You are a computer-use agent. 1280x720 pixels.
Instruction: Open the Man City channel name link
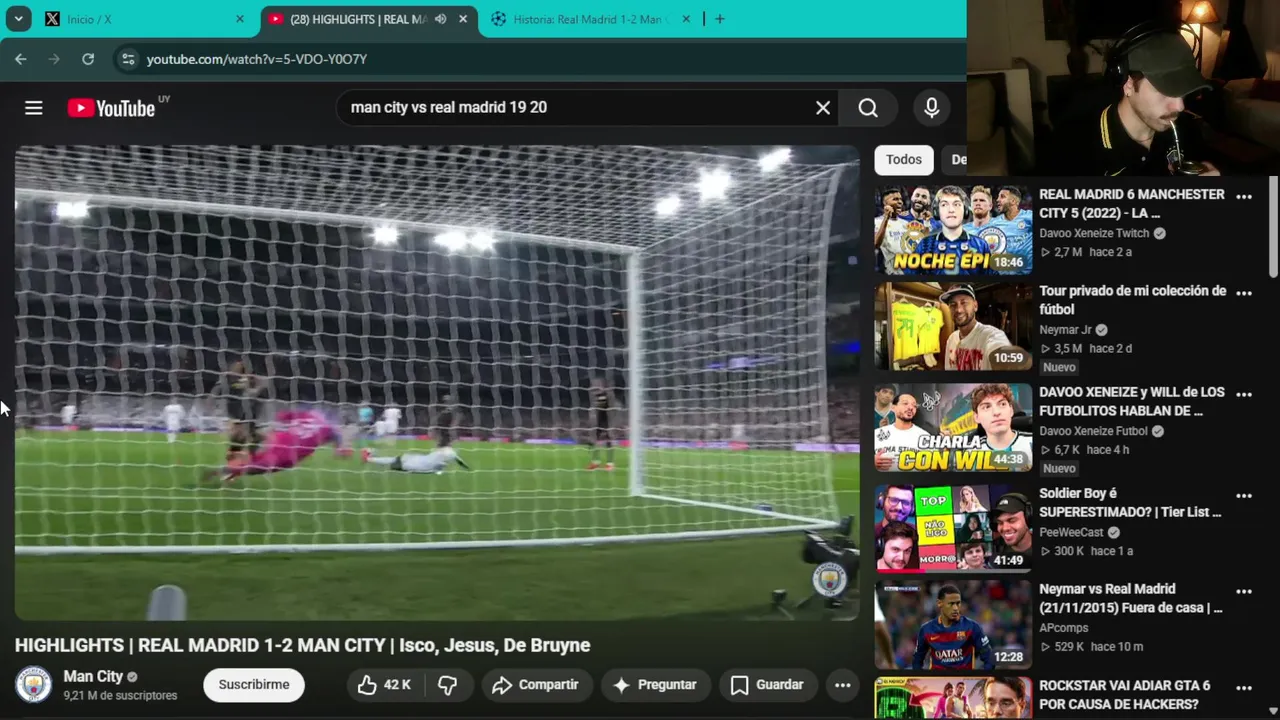(93, 677)
